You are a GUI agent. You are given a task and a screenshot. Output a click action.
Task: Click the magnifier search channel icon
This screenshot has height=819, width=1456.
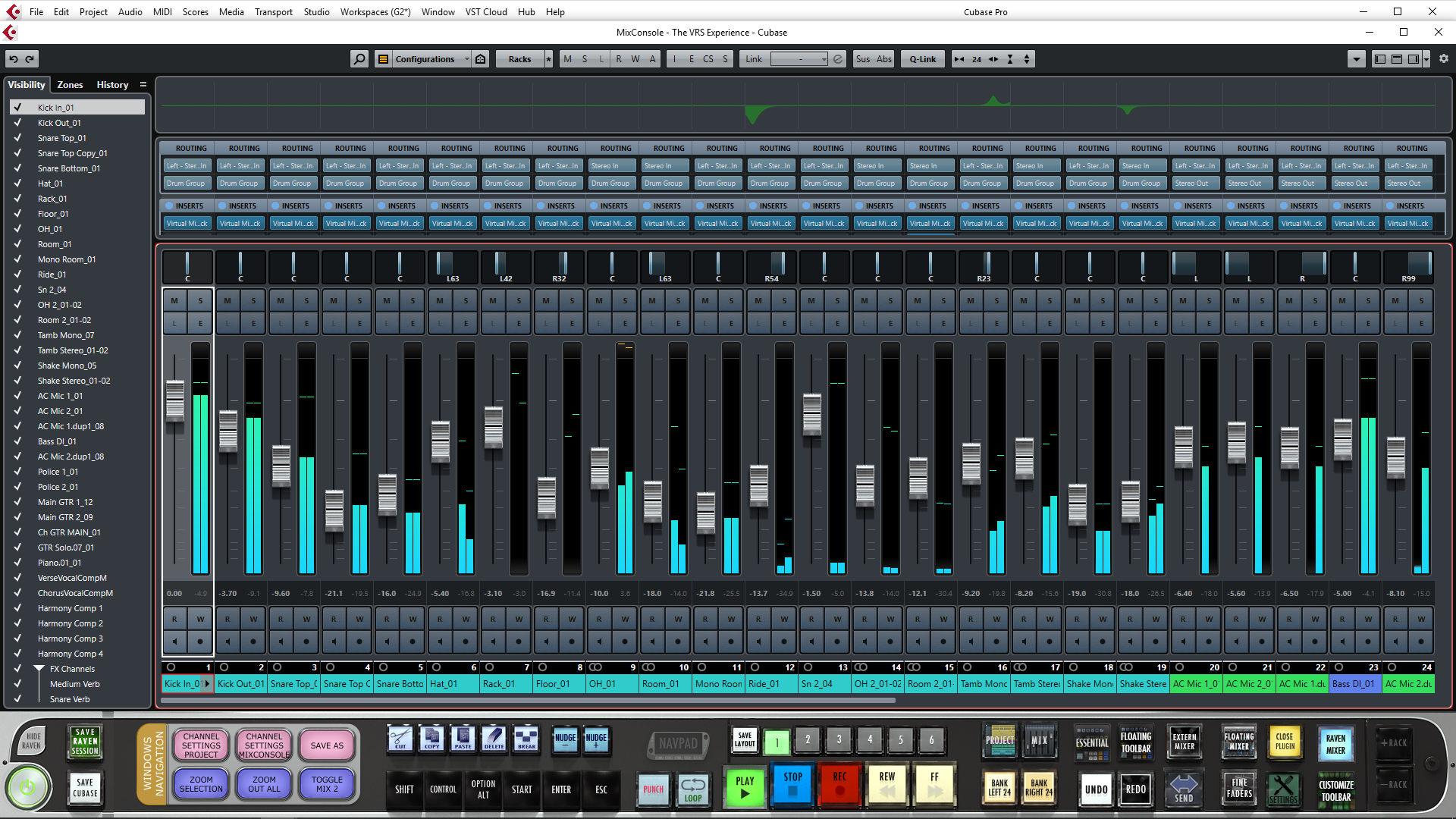point(359,59)
